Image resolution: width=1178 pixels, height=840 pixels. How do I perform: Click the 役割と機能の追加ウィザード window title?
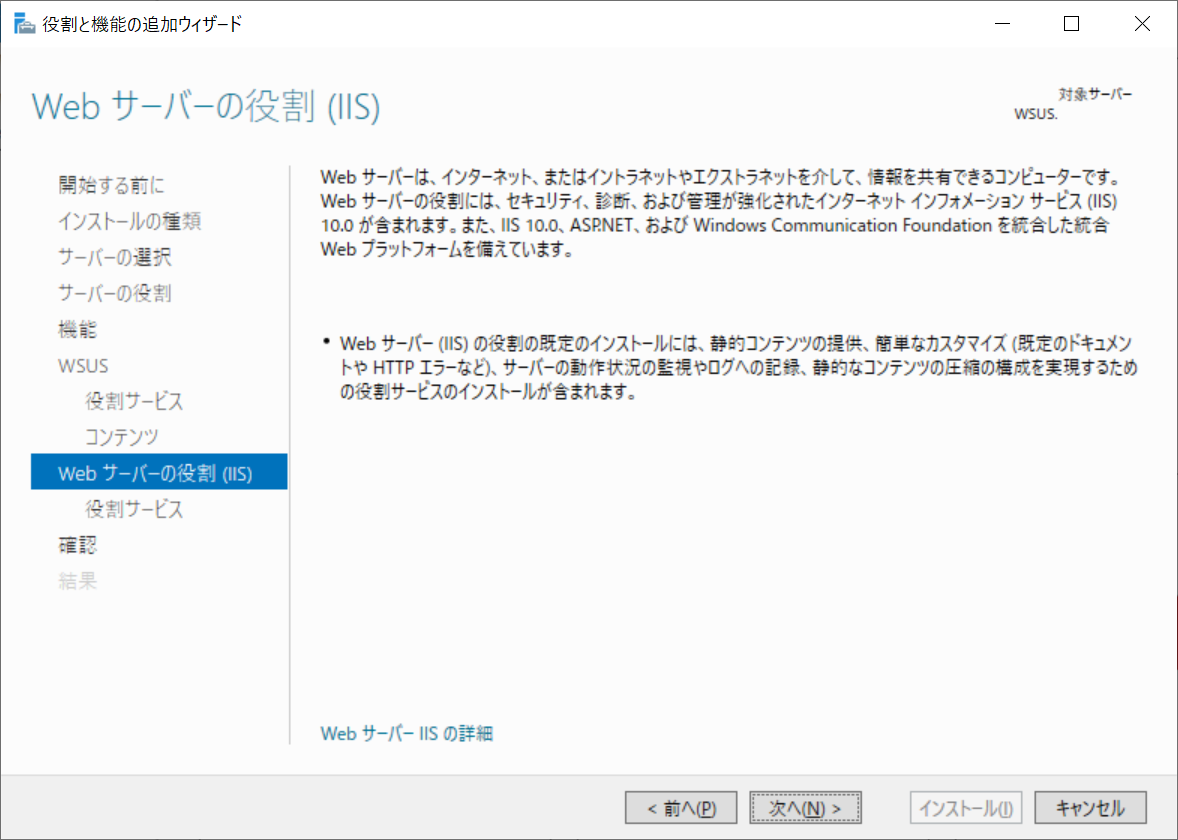pos(143,24)
